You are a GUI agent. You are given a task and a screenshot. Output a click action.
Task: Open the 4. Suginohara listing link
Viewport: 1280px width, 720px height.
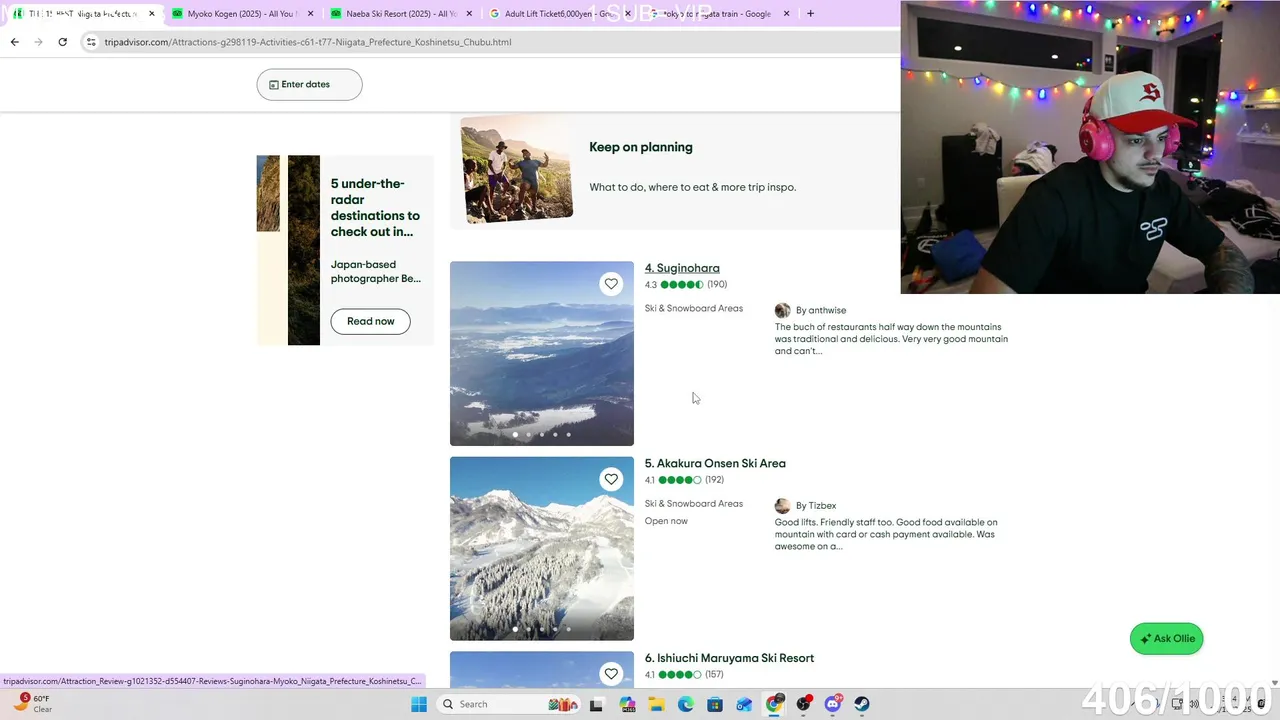682,268
